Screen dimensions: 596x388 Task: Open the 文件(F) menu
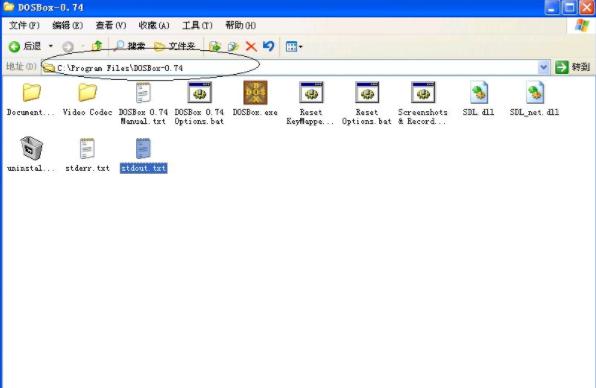(x=24, y=25)
